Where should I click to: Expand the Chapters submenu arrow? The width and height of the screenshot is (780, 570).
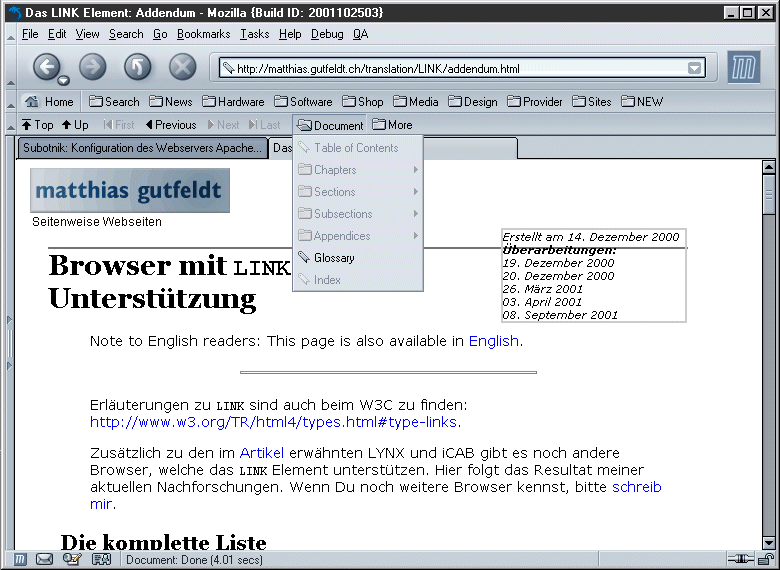(416, 170)
